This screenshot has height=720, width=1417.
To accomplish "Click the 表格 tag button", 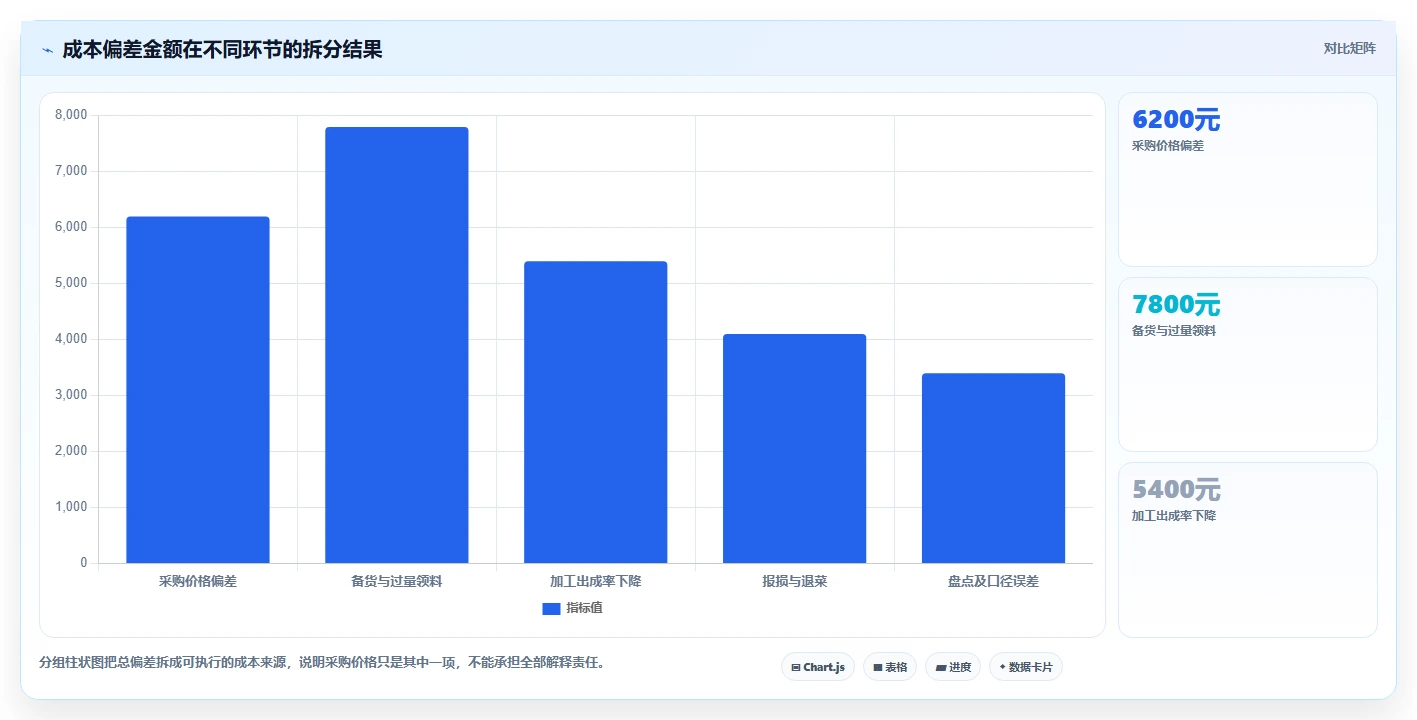I will (x=890, y=667).
